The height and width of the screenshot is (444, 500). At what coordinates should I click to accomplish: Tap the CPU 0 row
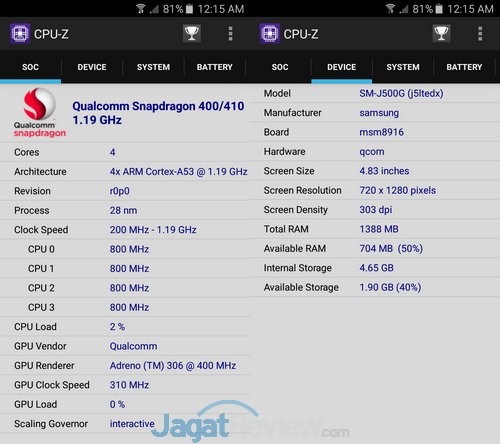point(125,249)
